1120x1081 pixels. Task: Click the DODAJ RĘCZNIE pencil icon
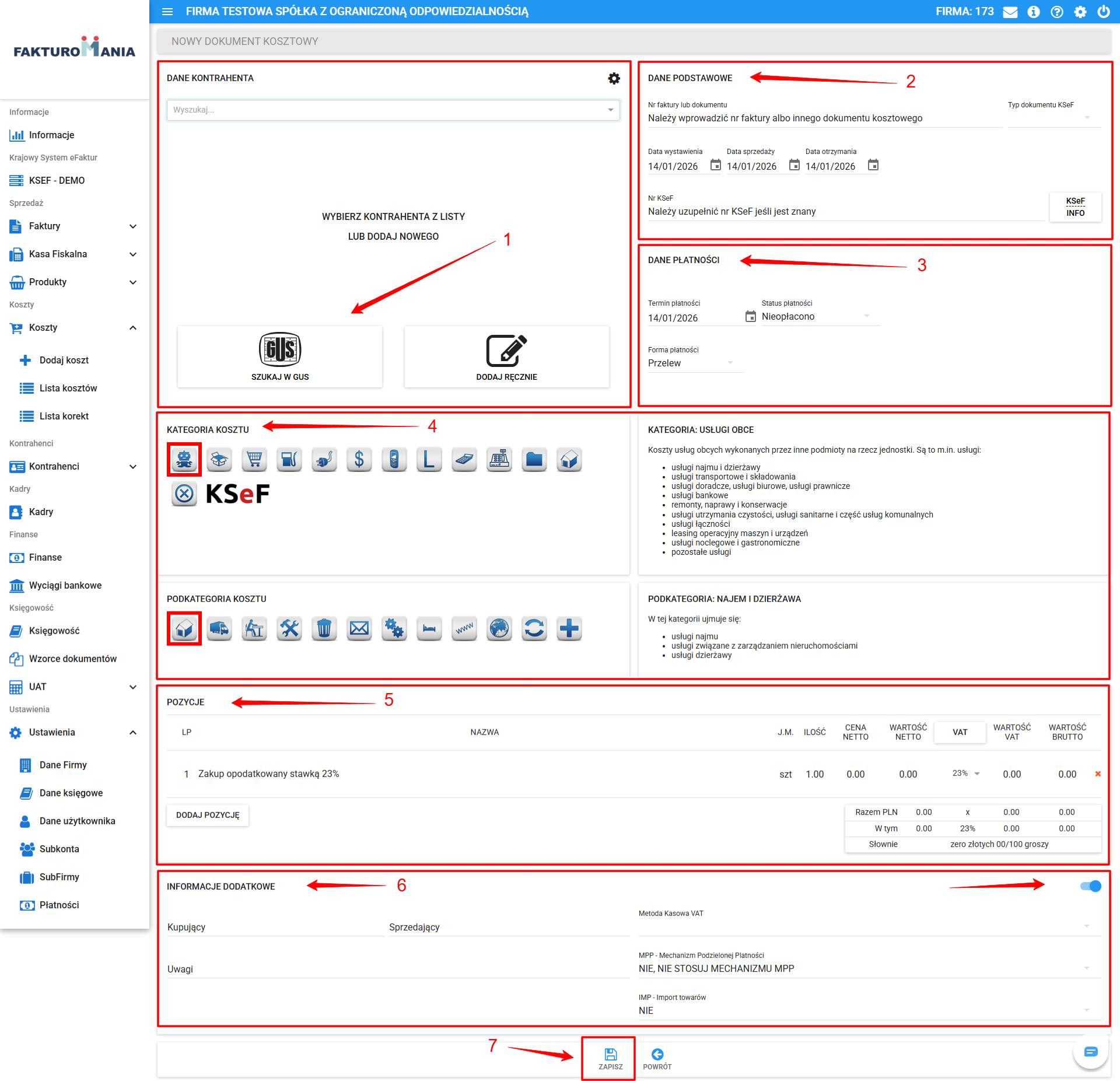pos(506,350)
